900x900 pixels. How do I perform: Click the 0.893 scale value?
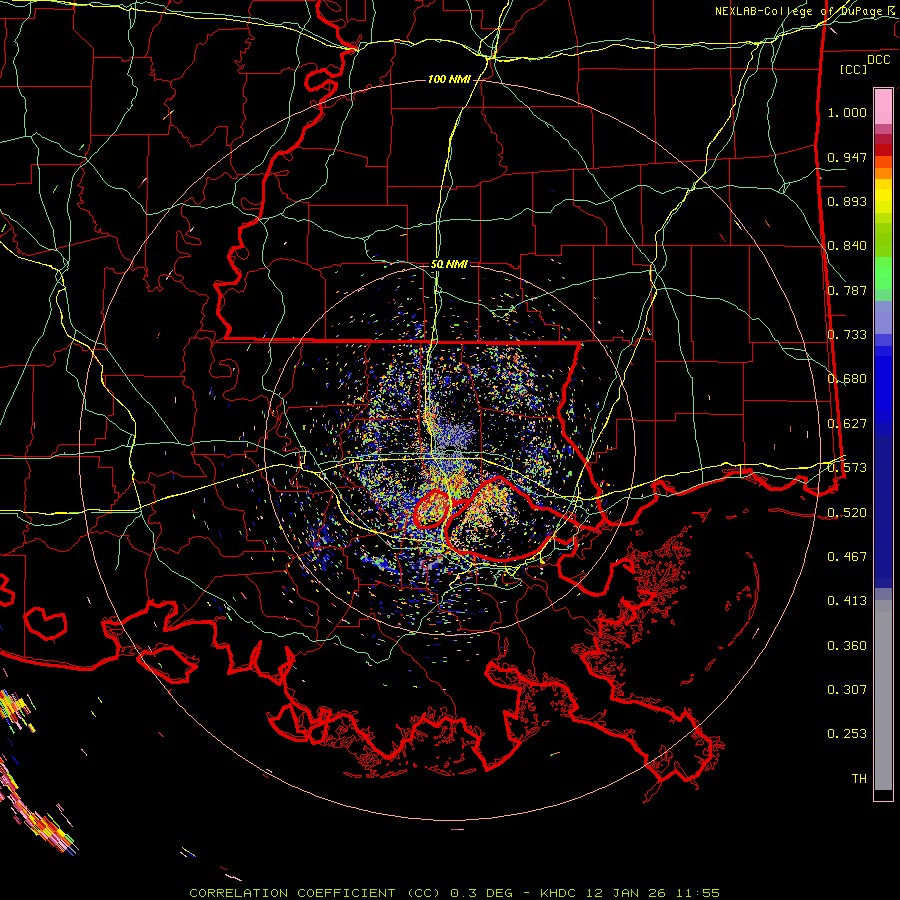click(847, 201)
